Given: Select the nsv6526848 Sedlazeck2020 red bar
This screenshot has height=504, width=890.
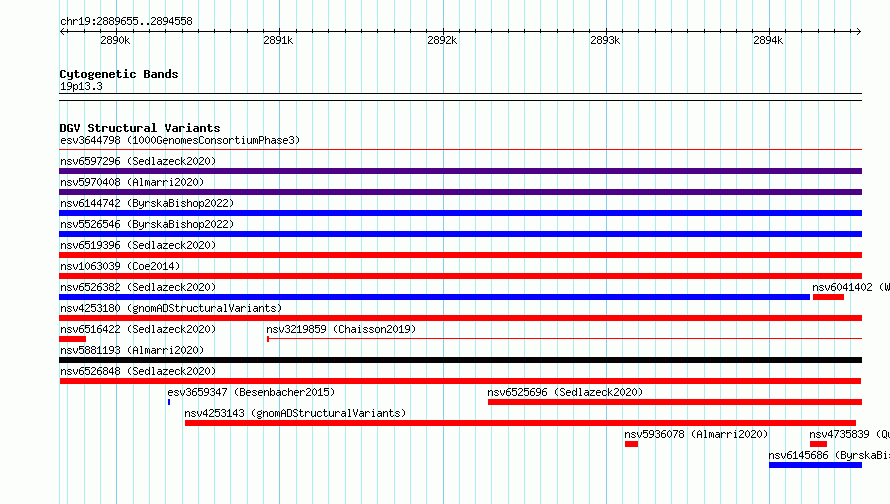Looking at the screenshot, I should pyautogui.click(x=460, y=381).
